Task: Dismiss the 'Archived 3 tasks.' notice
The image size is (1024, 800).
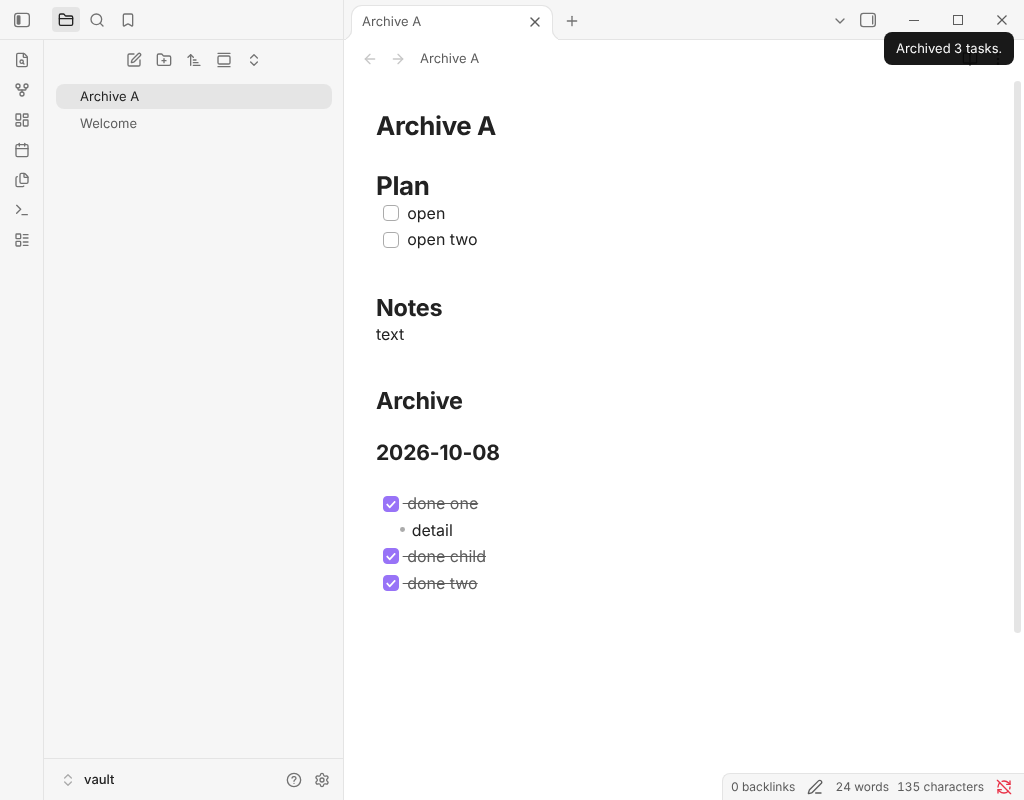Action: [x=948, y=49]
